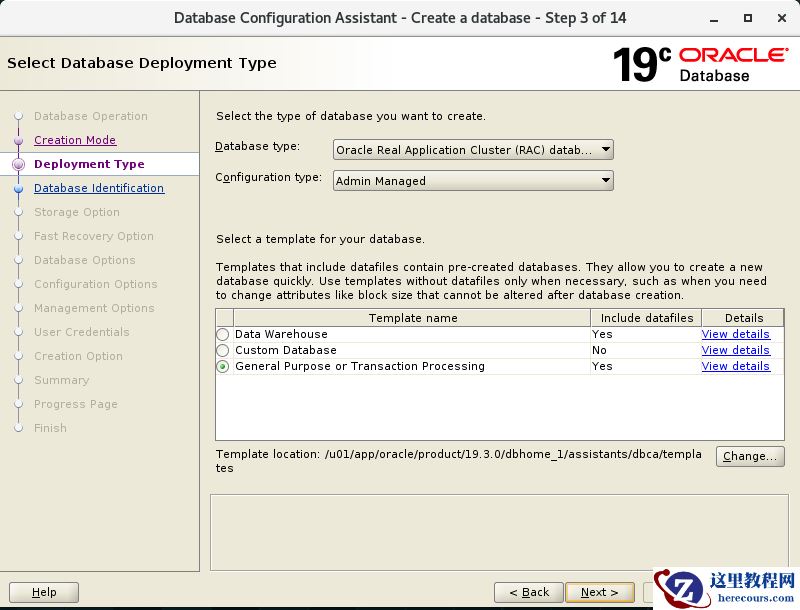This screenshot has height=610, width=800.
Task: View details for Data Warehouse template
Action: coord(735,334)
